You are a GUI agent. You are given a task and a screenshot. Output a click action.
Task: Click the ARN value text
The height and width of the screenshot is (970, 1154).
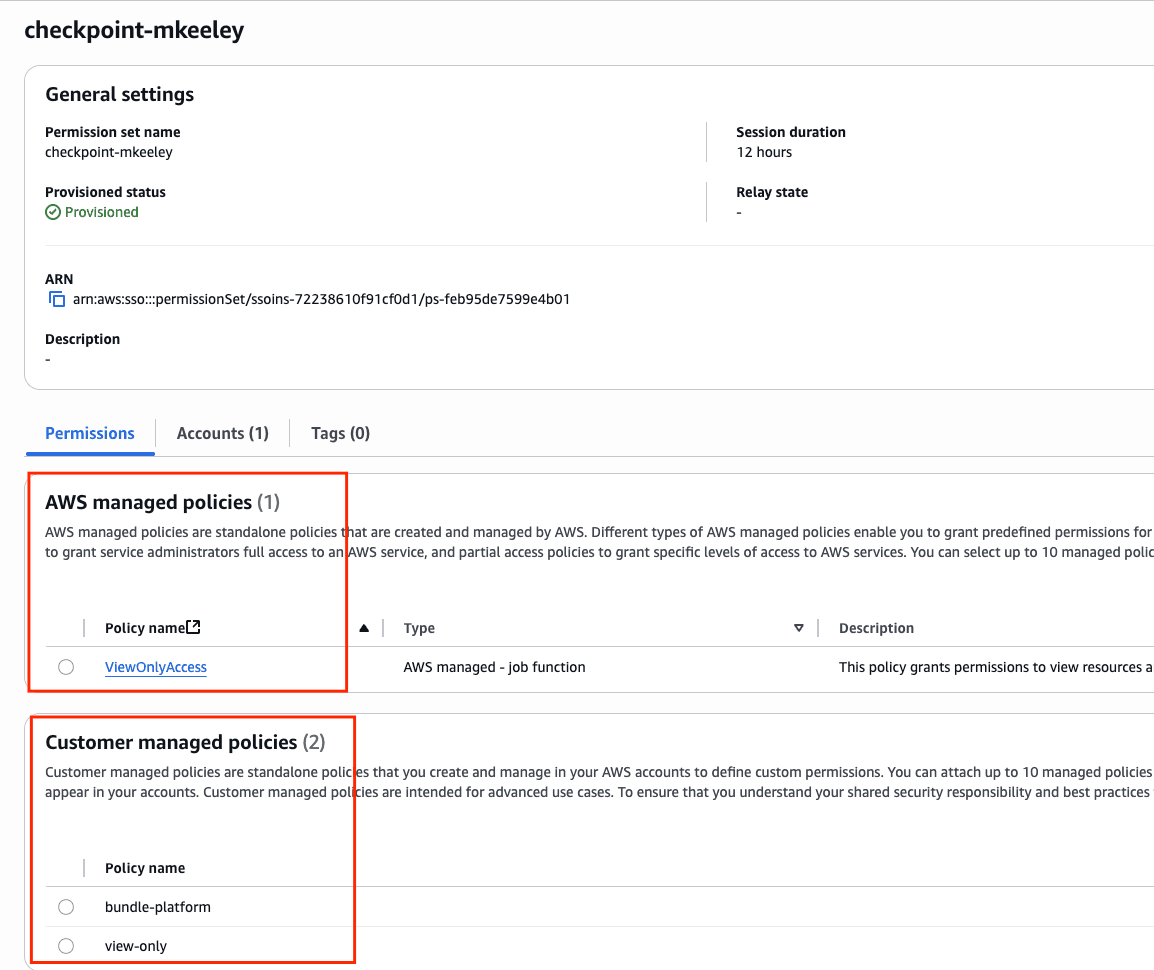click(x=321, y=300)
